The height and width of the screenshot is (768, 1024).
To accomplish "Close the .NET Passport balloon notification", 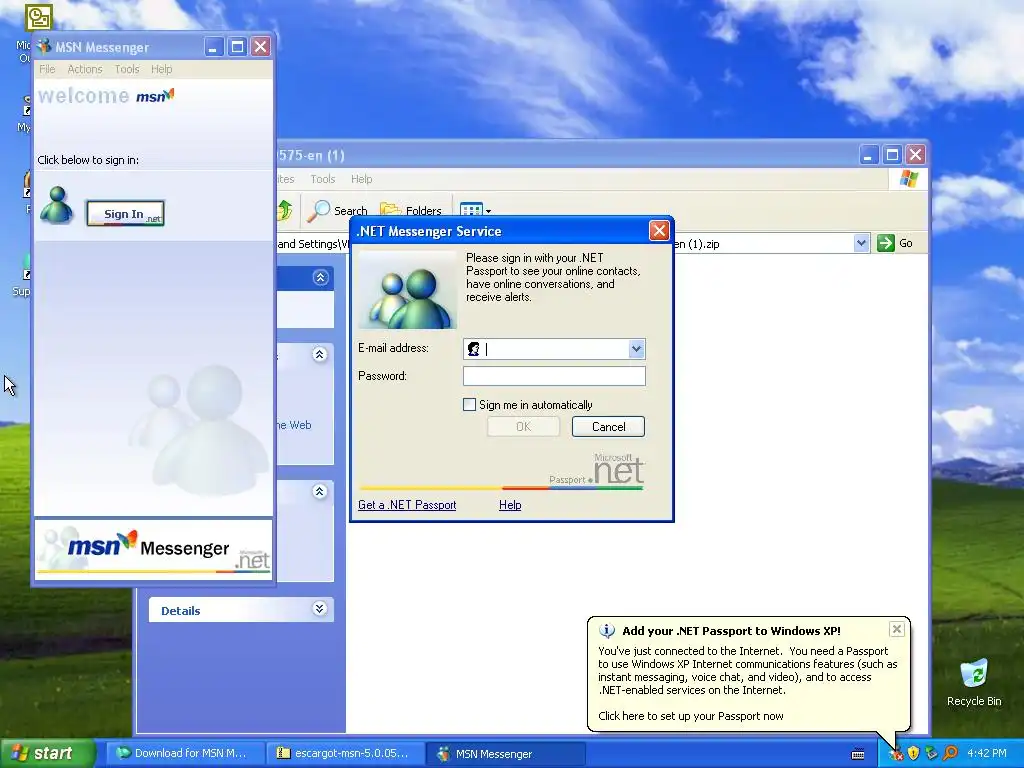I will point(897,629).
